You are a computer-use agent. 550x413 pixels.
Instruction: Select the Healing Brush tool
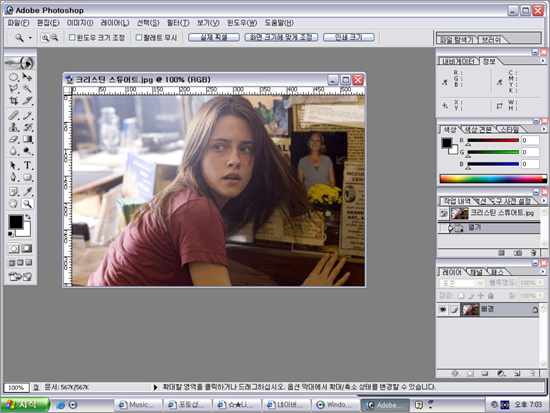[13, 115]
